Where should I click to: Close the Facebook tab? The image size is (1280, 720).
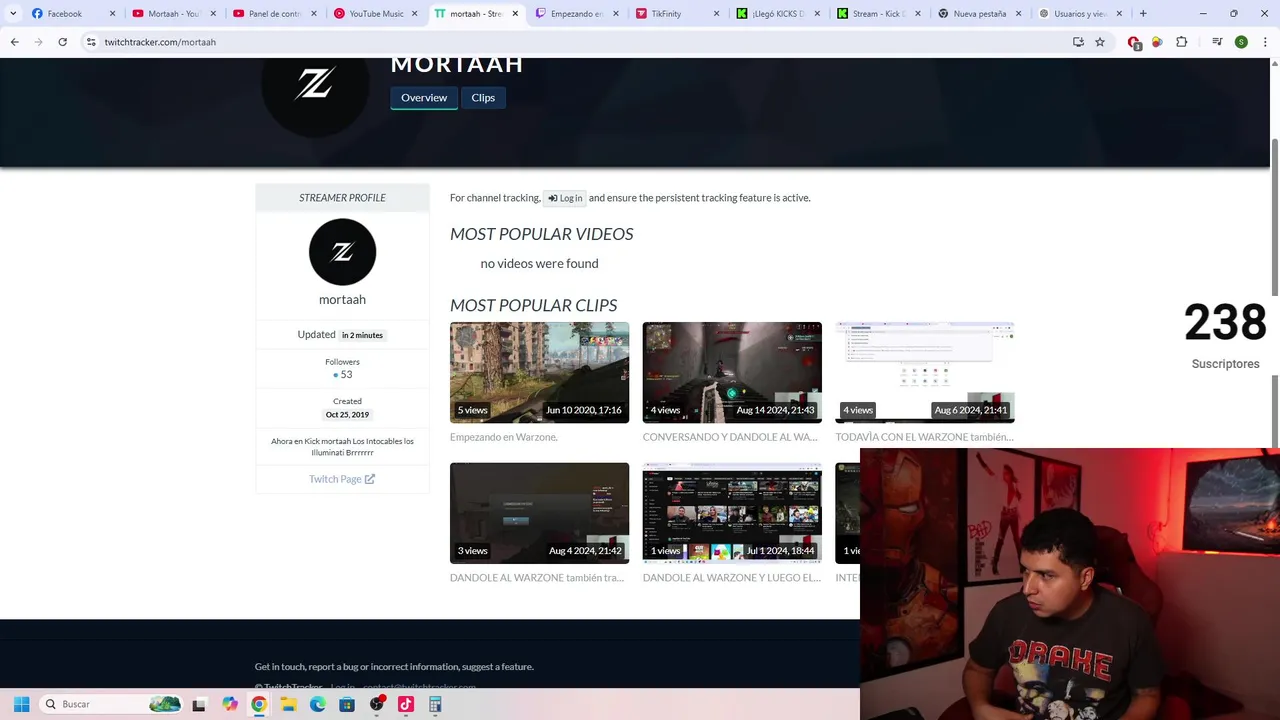[x=112, y=14]
